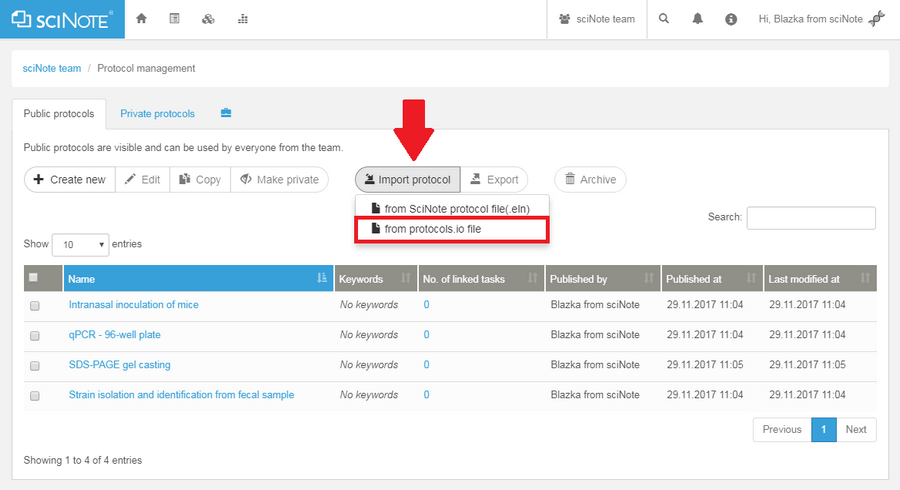Select all protocols header checkbox

tap(33, 278)
